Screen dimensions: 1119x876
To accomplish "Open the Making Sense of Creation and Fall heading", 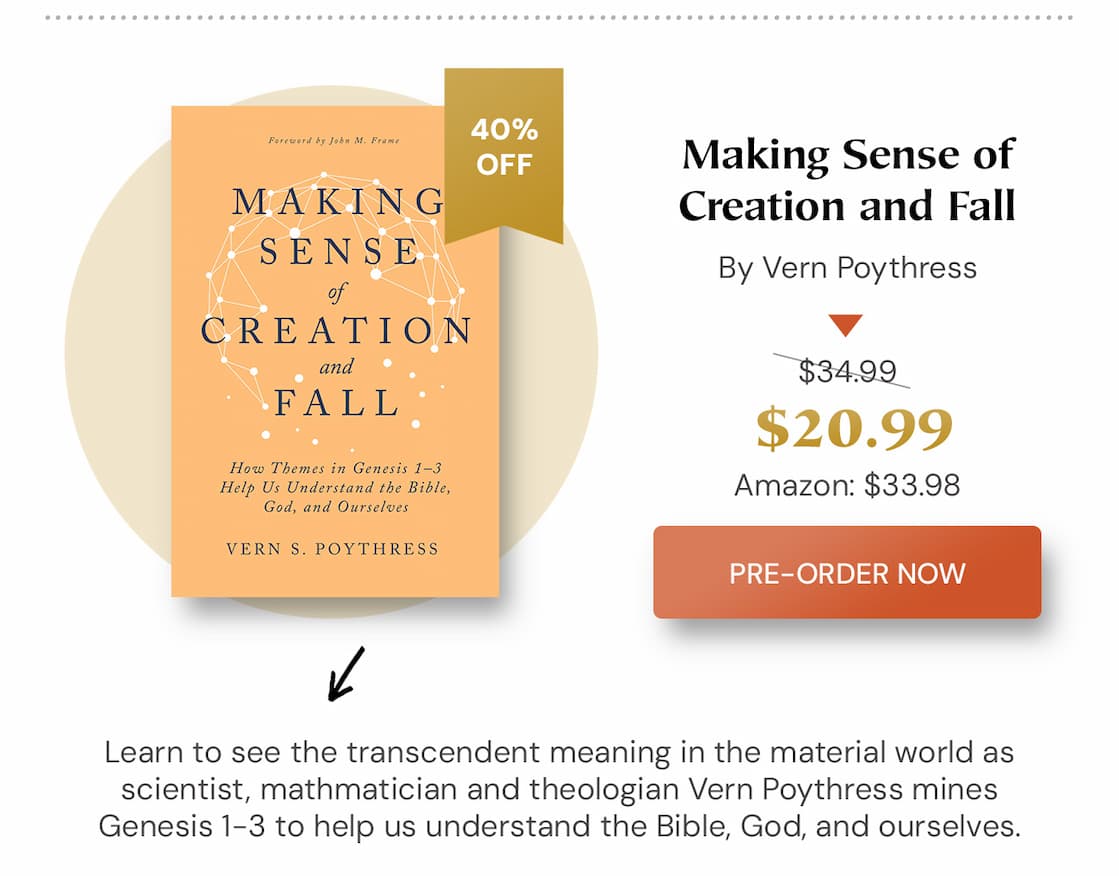I will (x=846, y=181).
